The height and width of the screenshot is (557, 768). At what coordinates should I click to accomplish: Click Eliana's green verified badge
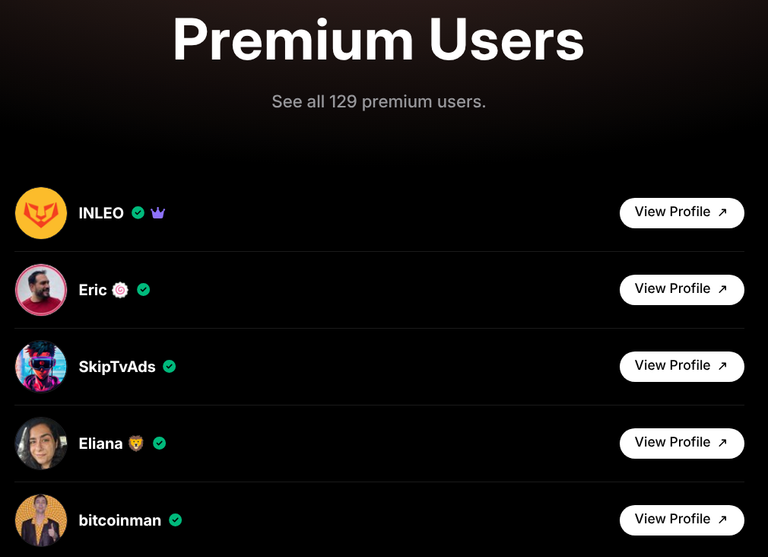pyautogui.click(x=159, y=443)
